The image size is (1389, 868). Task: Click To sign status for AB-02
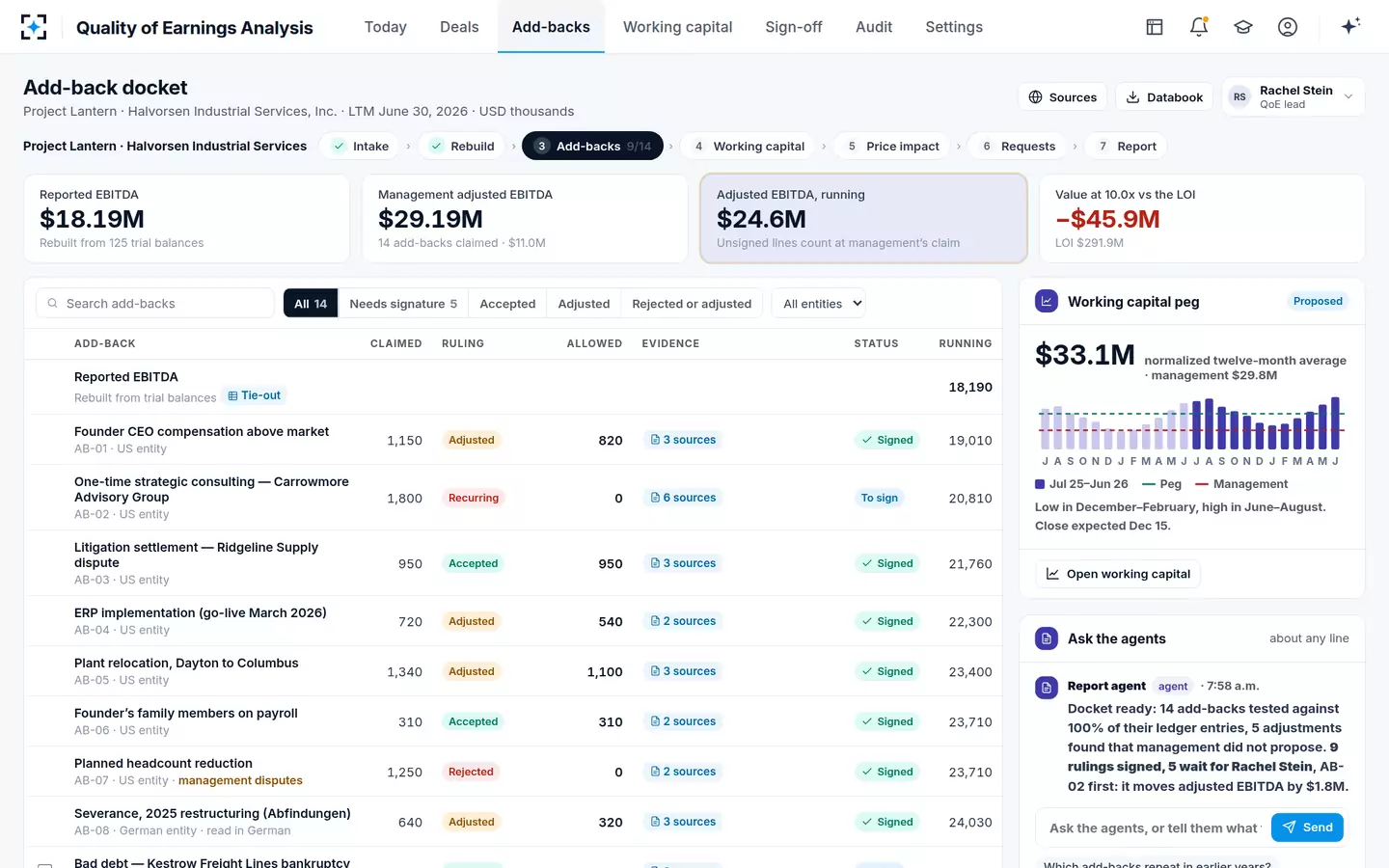tap(880, 498)
